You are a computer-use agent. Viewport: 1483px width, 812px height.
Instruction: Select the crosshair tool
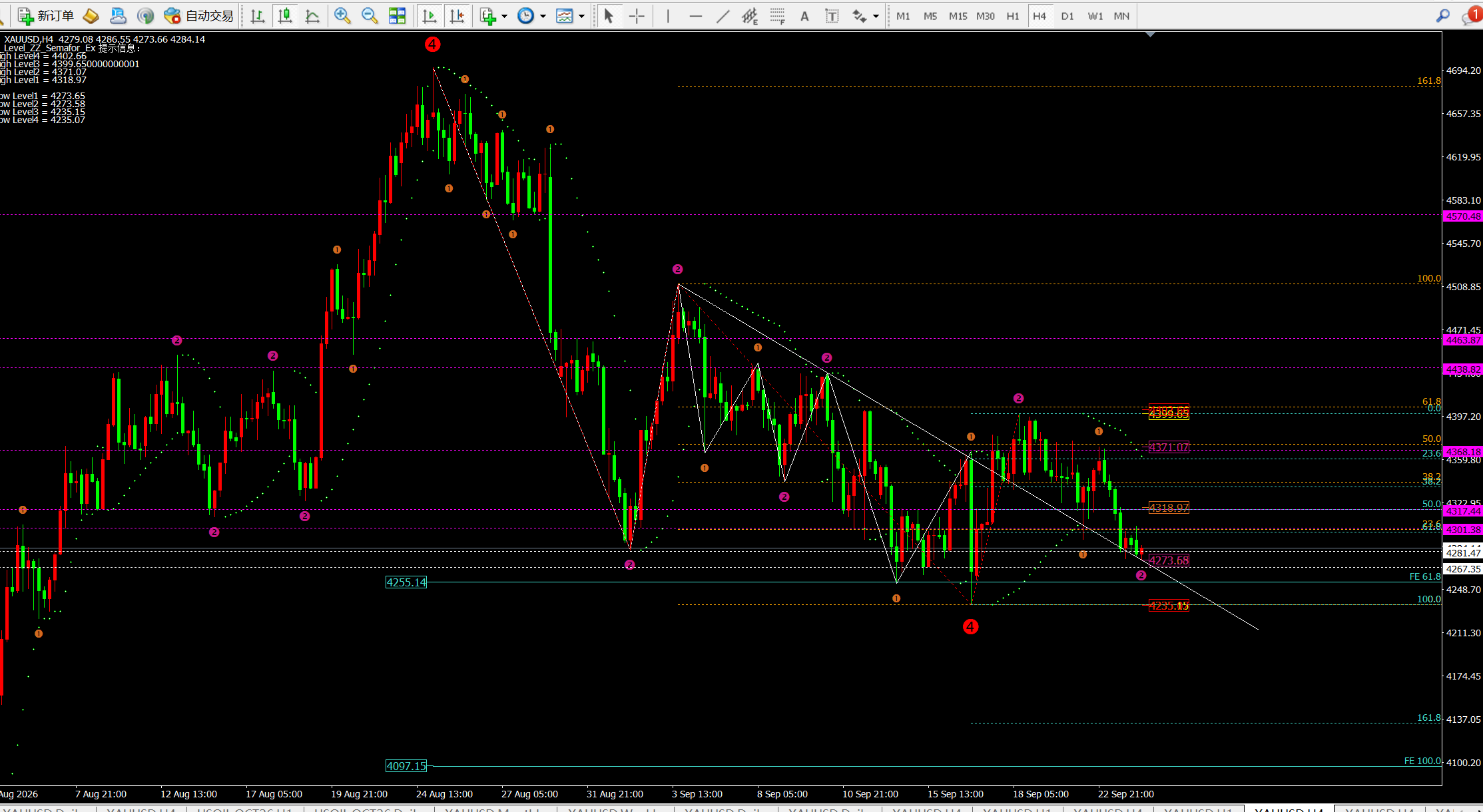coord(637,15)
